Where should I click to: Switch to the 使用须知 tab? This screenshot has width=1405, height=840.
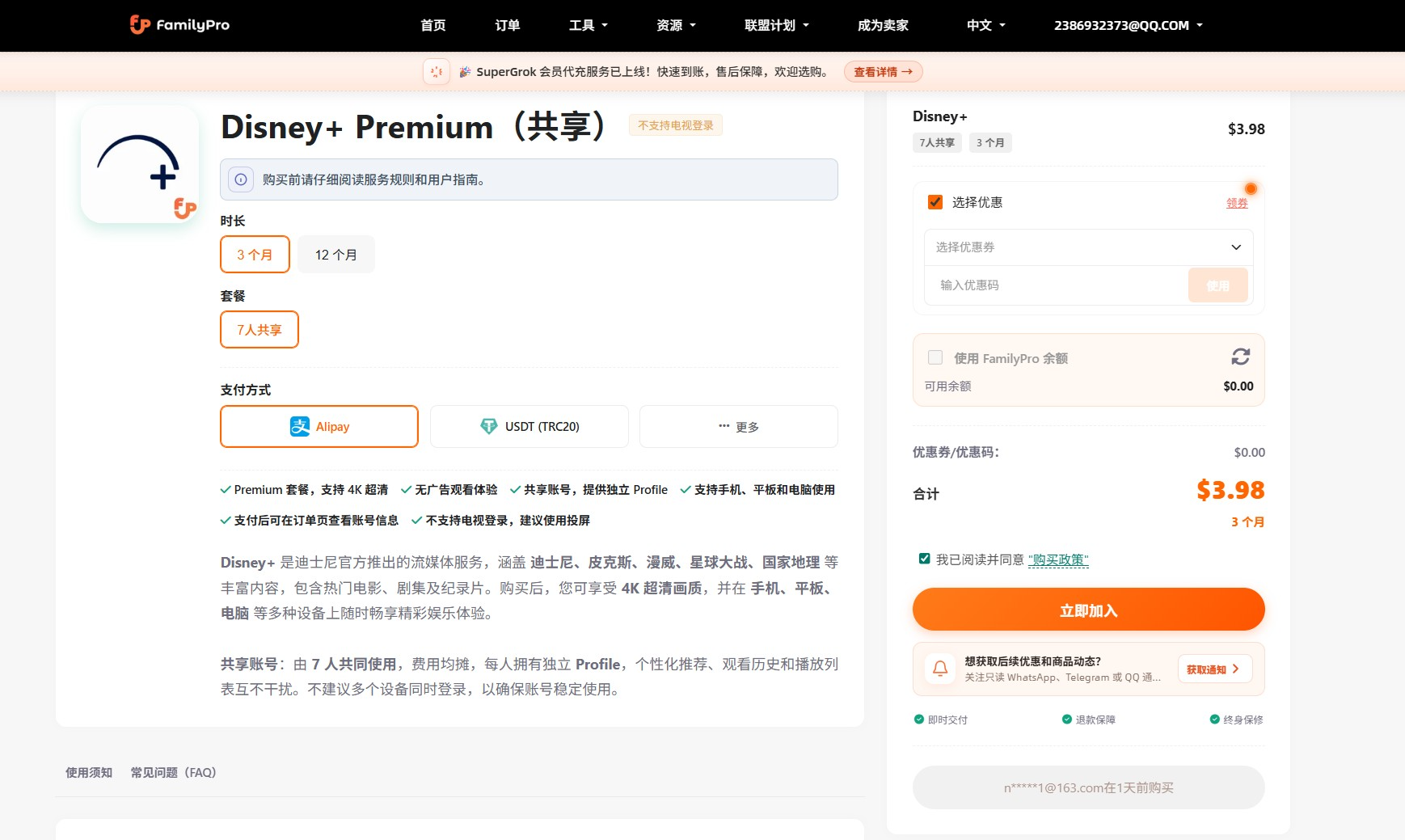coord(89,773)
